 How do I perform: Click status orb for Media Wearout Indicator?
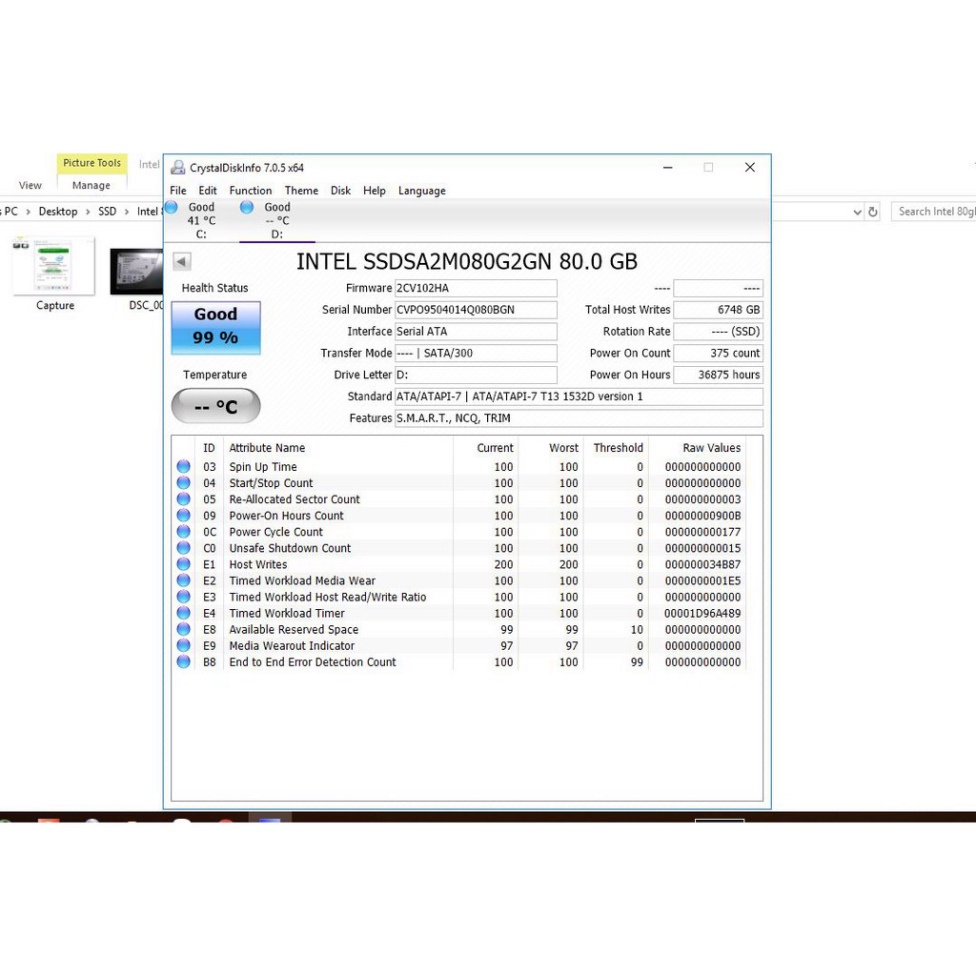[183, 645]
